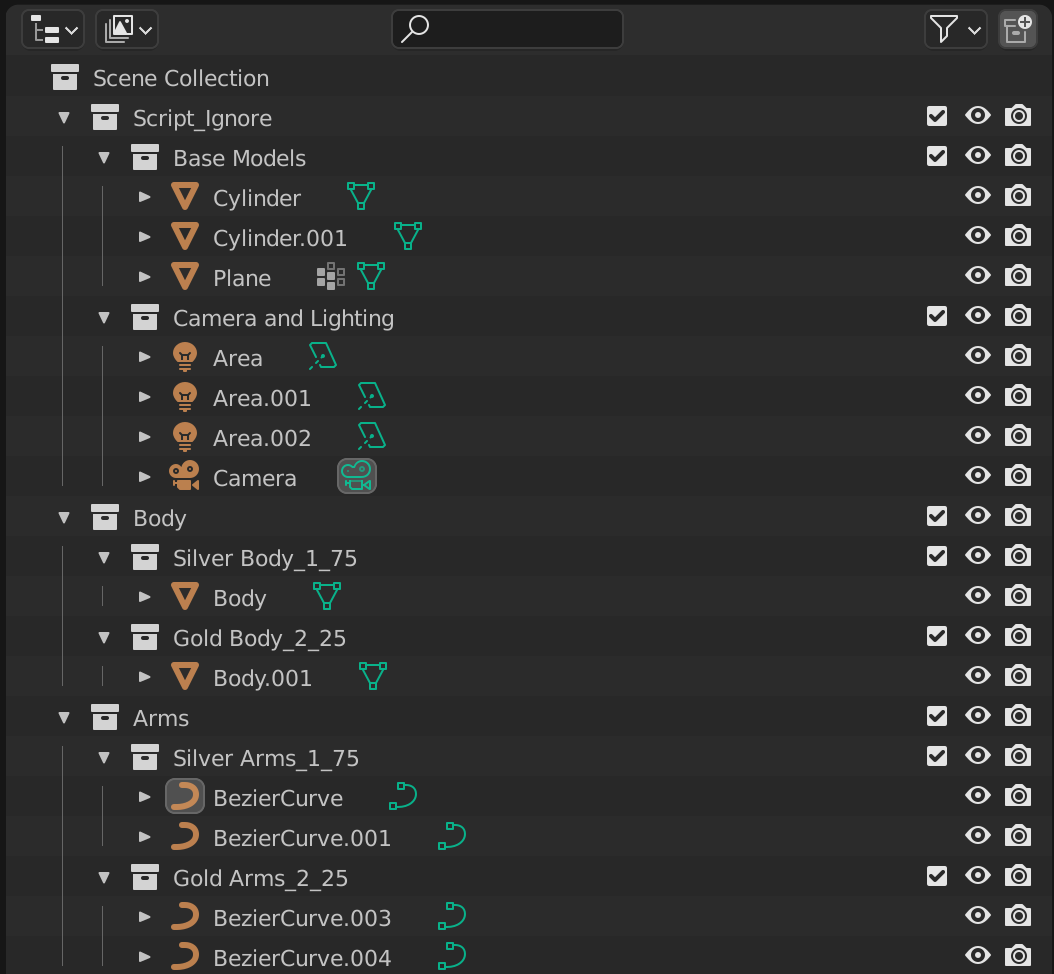Hide Plane in viewport with eye icon

[x=978, y=275]
